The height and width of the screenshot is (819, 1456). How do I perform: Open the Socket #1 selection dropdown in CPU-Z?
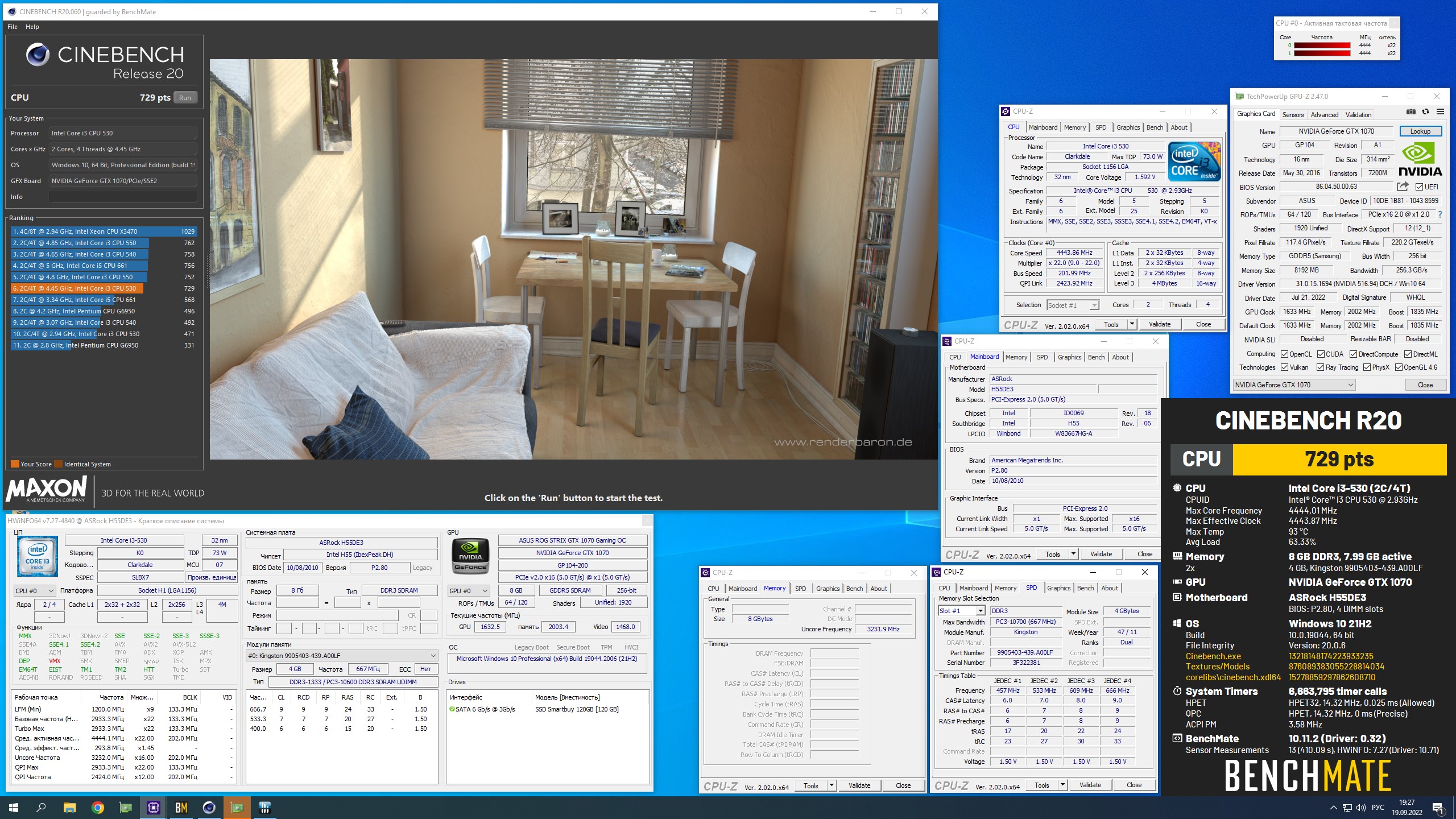(x=1073, y=305)
